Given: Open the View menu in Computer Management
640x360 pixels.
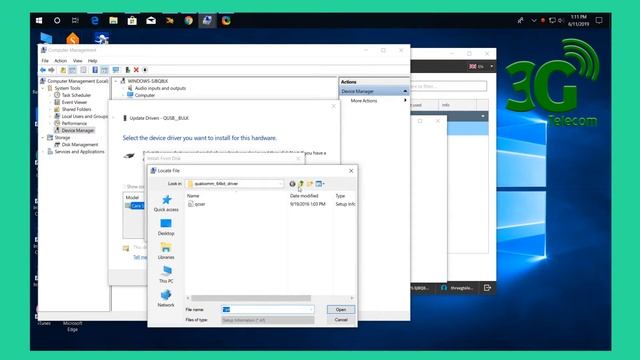Looking at the screenshot, I should [x=78, y=61].
